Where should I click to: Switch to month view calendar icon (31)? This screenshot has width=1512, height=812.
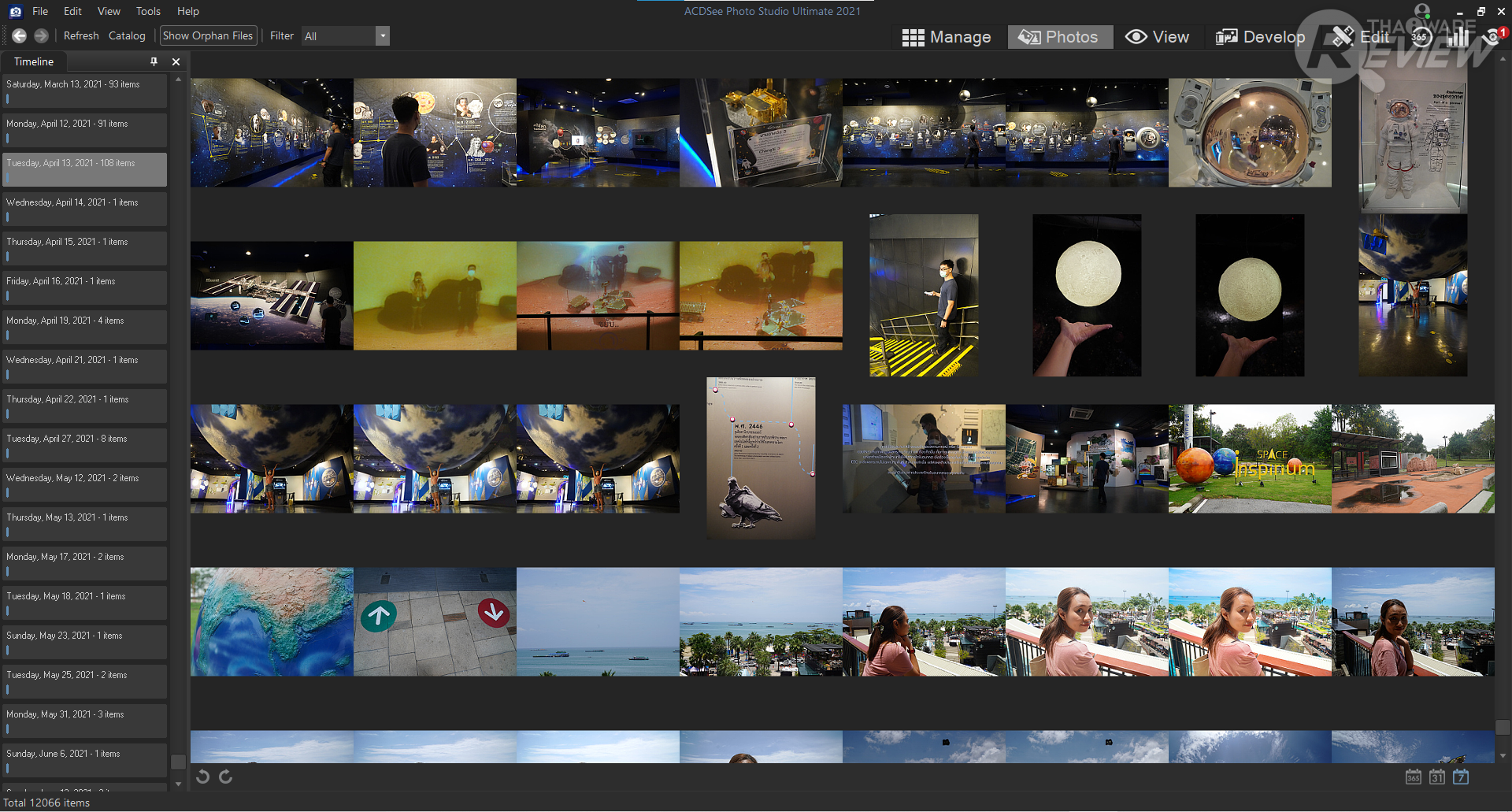coord(1437,777)
